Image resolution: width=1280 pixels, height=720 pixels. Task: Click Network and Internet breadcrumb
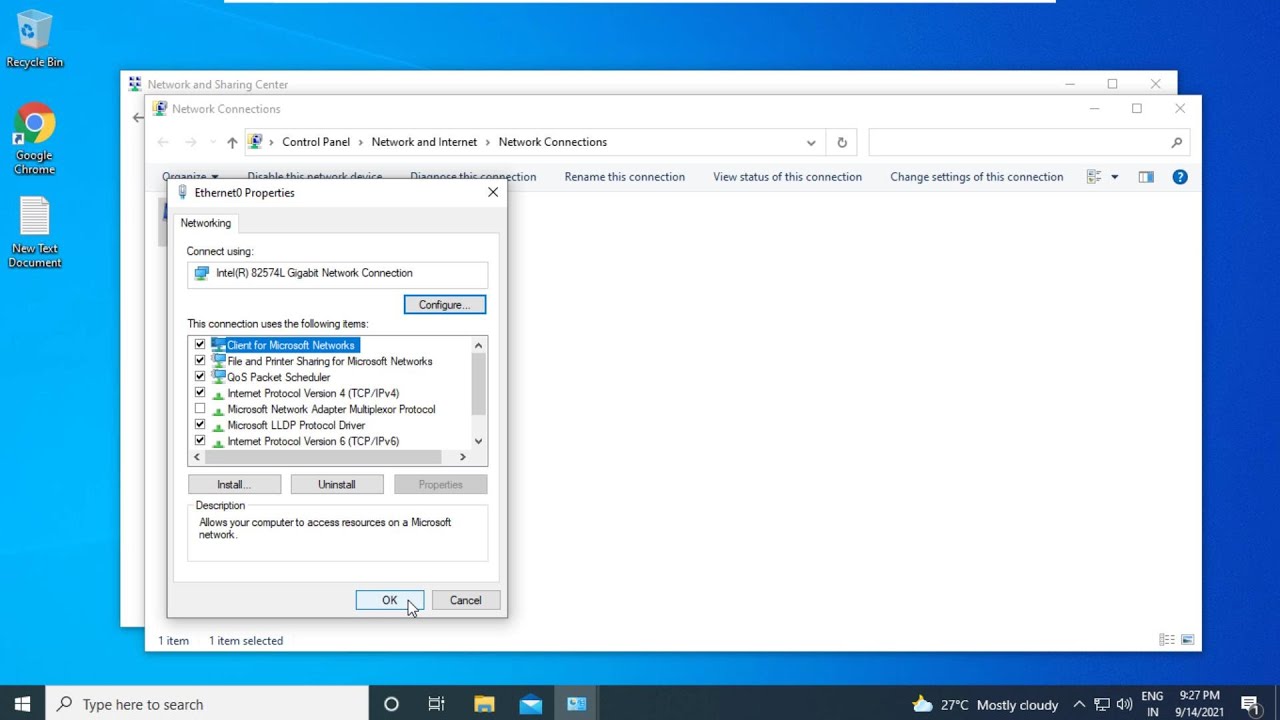[425, 142]
